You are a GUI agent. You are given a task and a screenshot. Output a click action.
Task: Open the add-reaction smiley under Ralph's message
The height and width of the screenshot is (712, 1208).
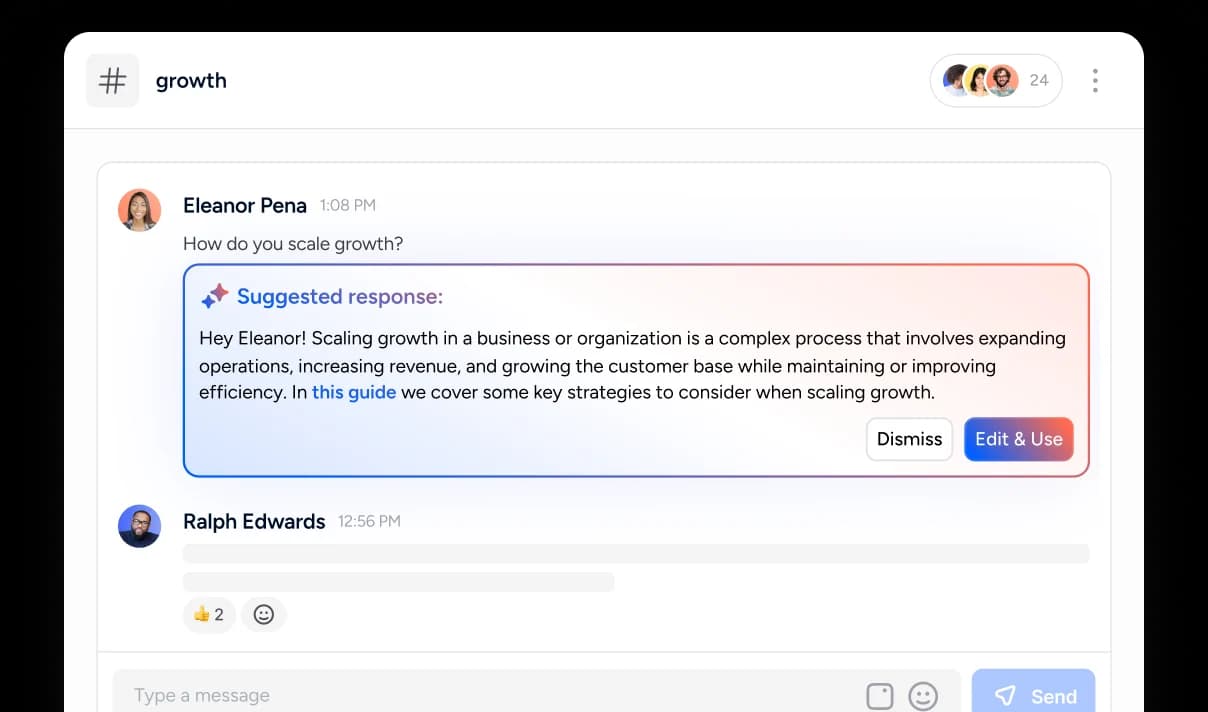[x=263, y=614]
